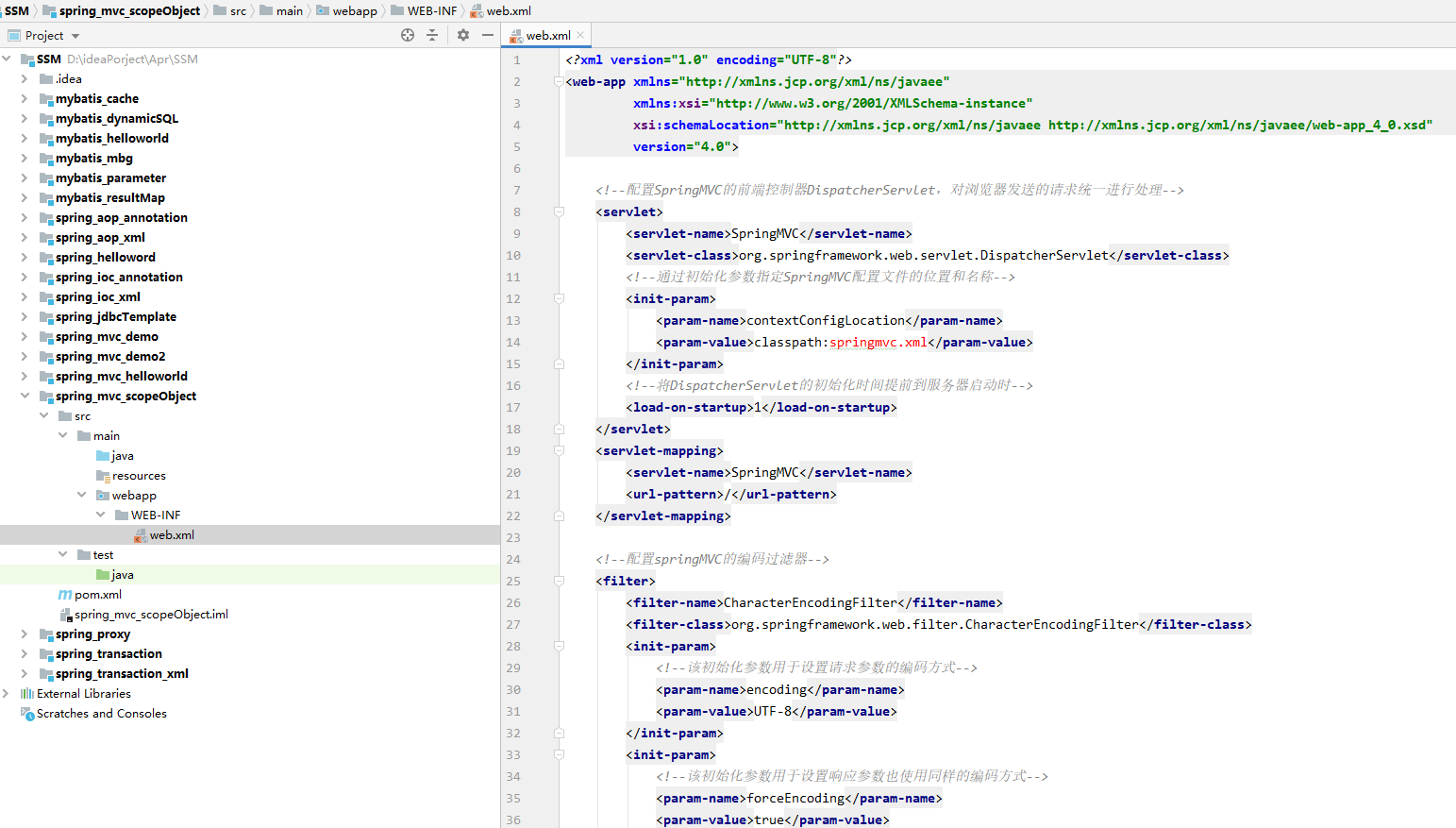Click the locate/select opened file icon
The width and height of the screenshot is (1456, 828).
coord(408,35)
